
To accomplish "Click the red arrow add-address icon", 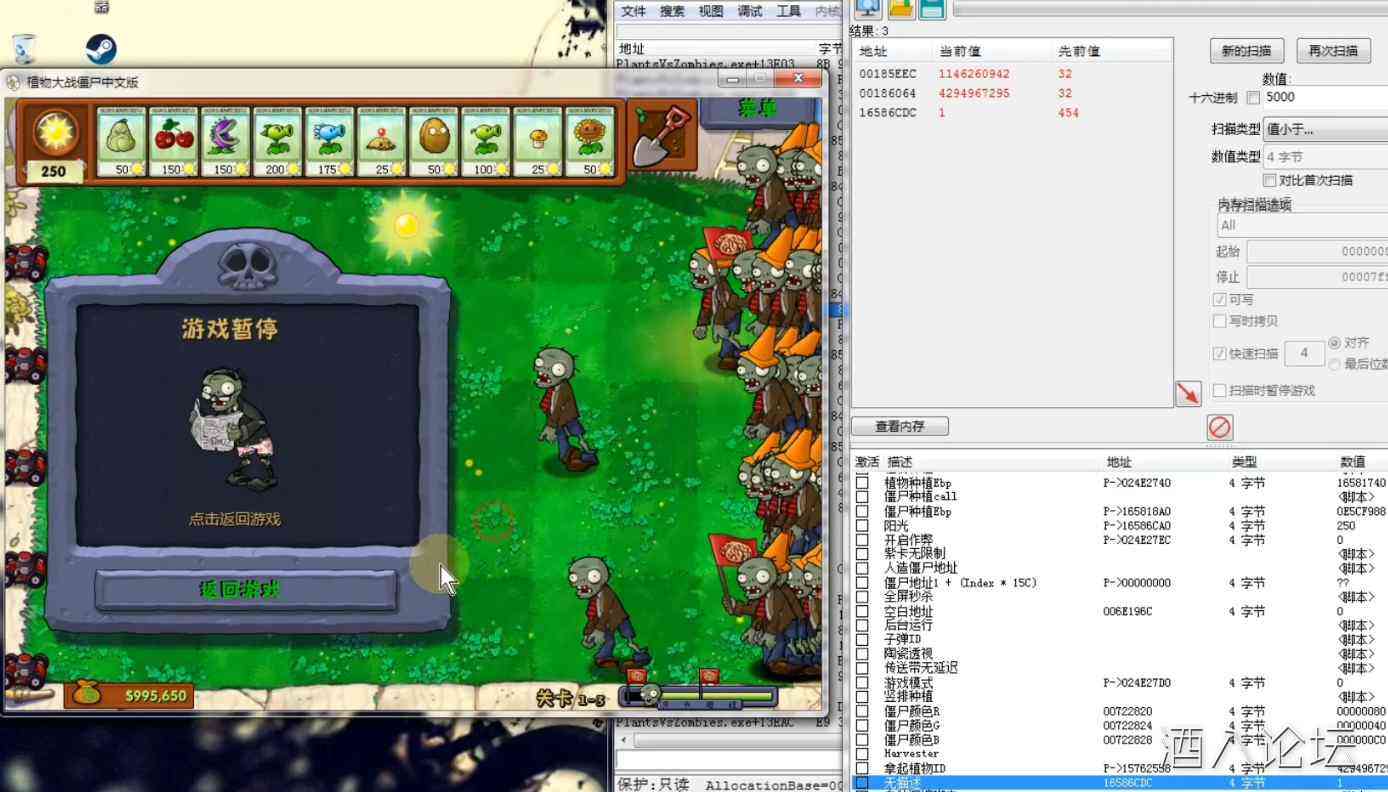I will [x=1187, y=393].
